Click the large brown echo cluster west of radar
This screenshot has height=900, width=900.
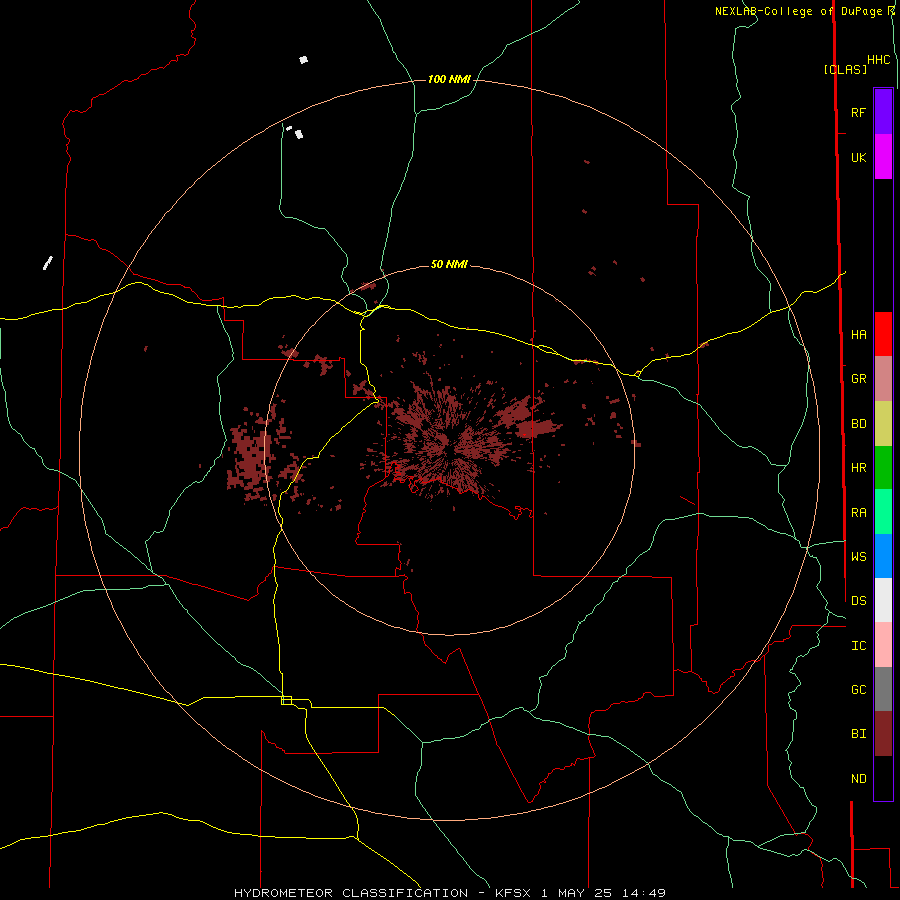(251, 459)
